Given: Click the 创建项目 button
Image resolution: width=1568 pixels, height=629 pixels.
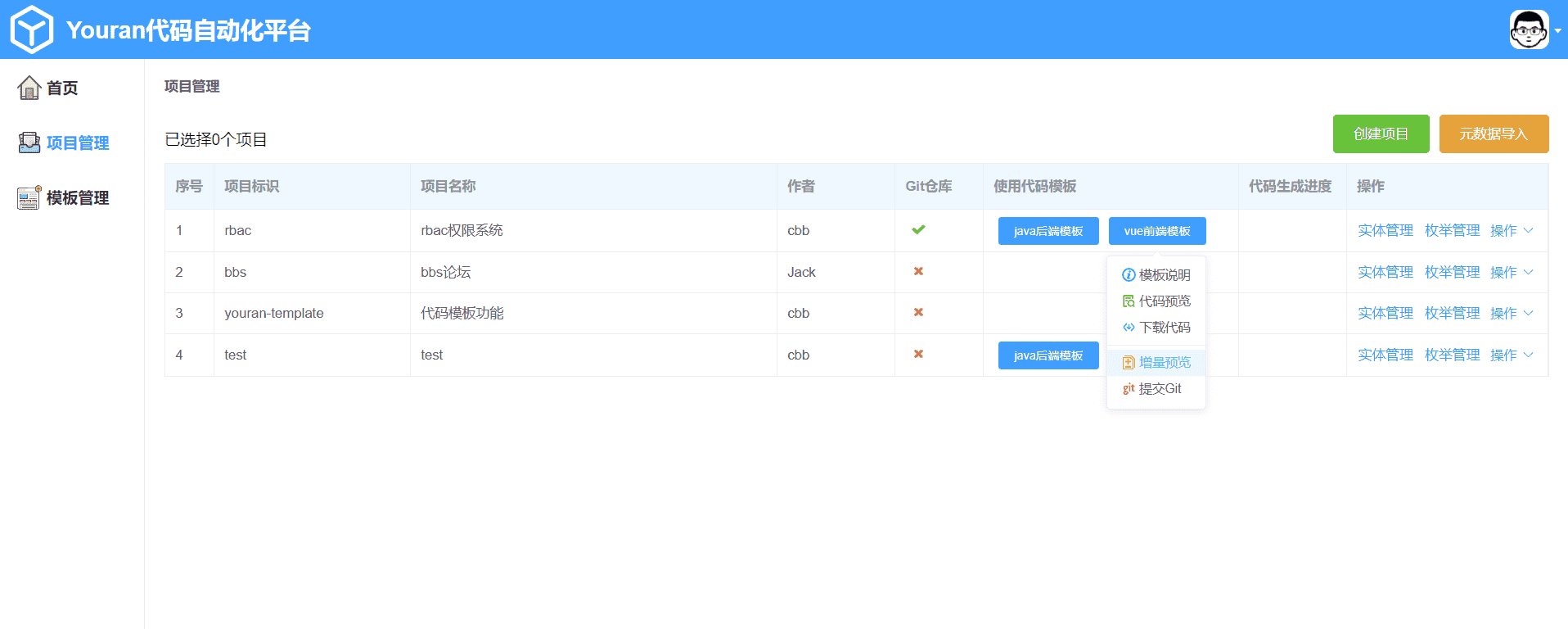Looking at the screenshot, I should pos(1381,133).
